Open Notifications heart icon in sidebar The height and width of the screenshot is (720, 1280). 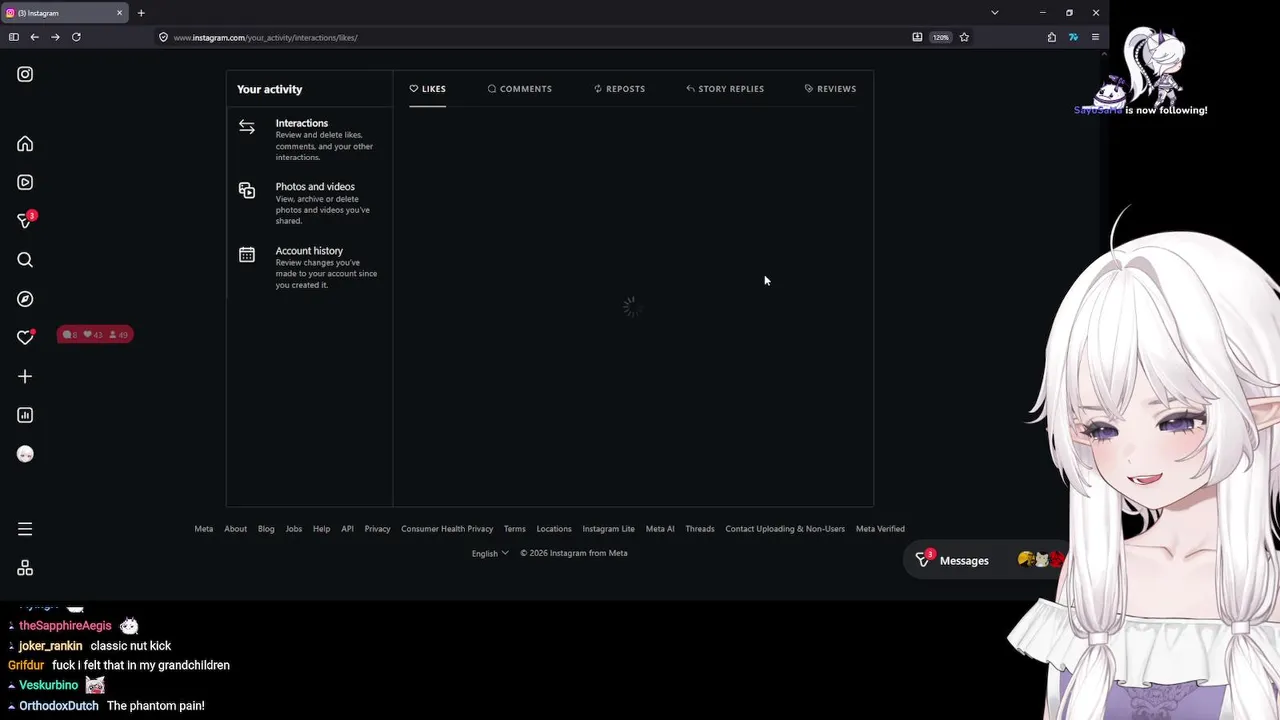25,338
